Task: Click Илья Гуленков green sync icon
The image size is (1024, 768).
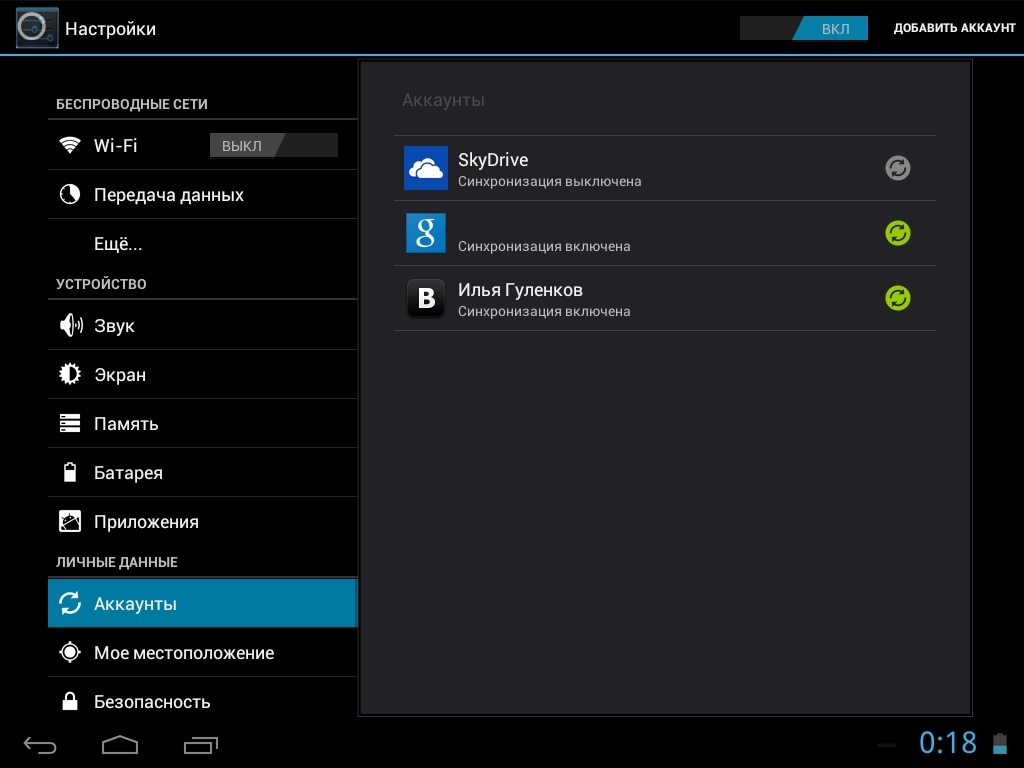Action: [897, 298]
